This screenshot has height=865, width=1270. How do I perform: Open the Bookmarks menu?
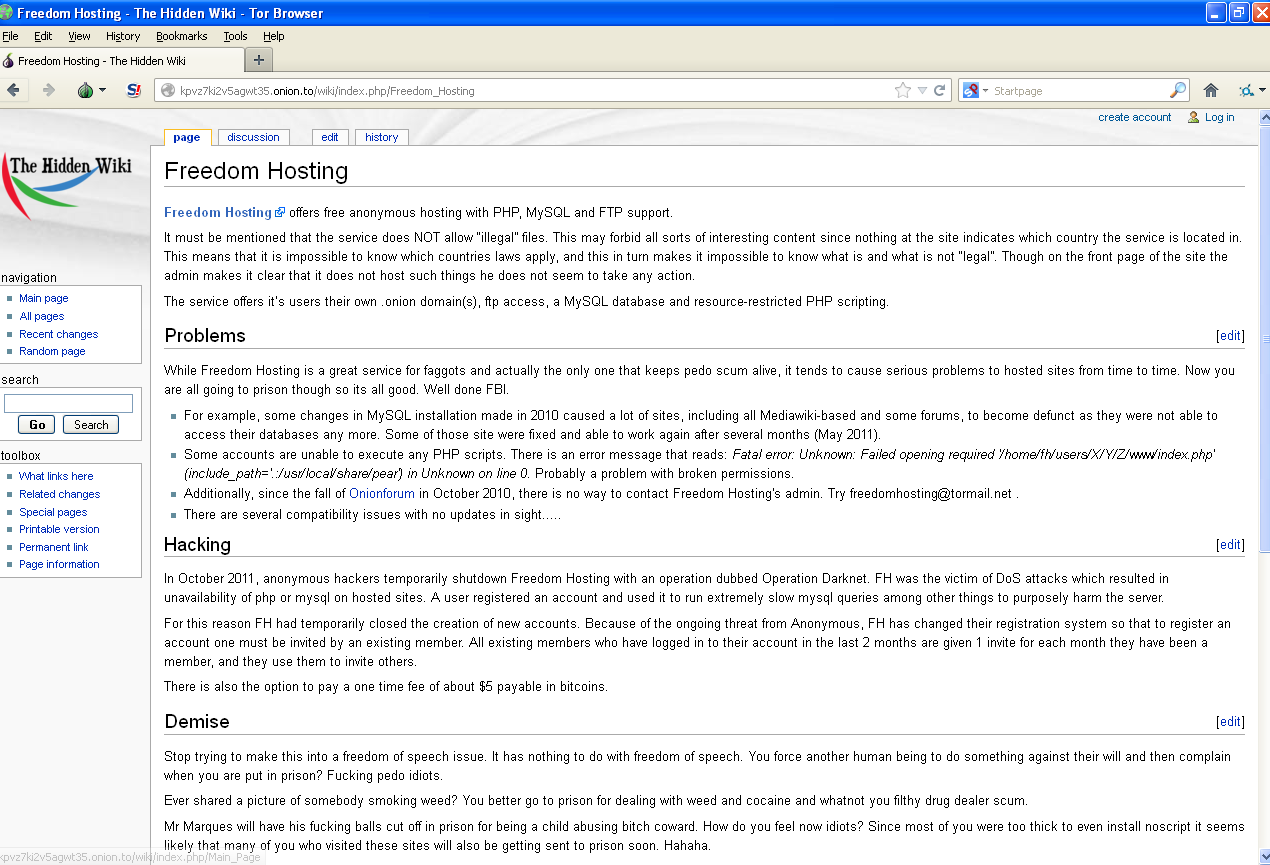[182, 36]
